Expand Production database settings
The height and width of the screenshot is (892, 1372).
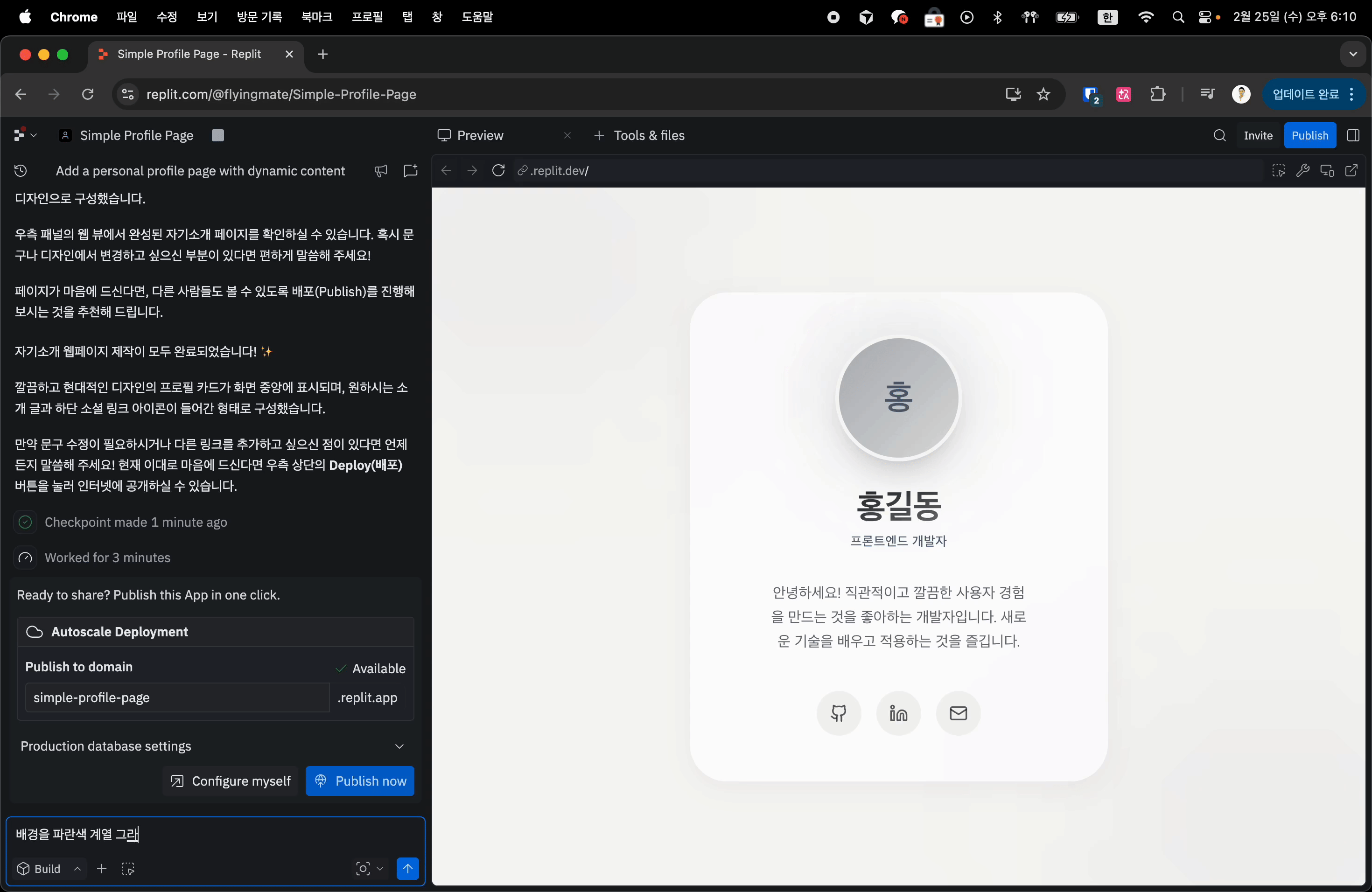coord(399,746)
